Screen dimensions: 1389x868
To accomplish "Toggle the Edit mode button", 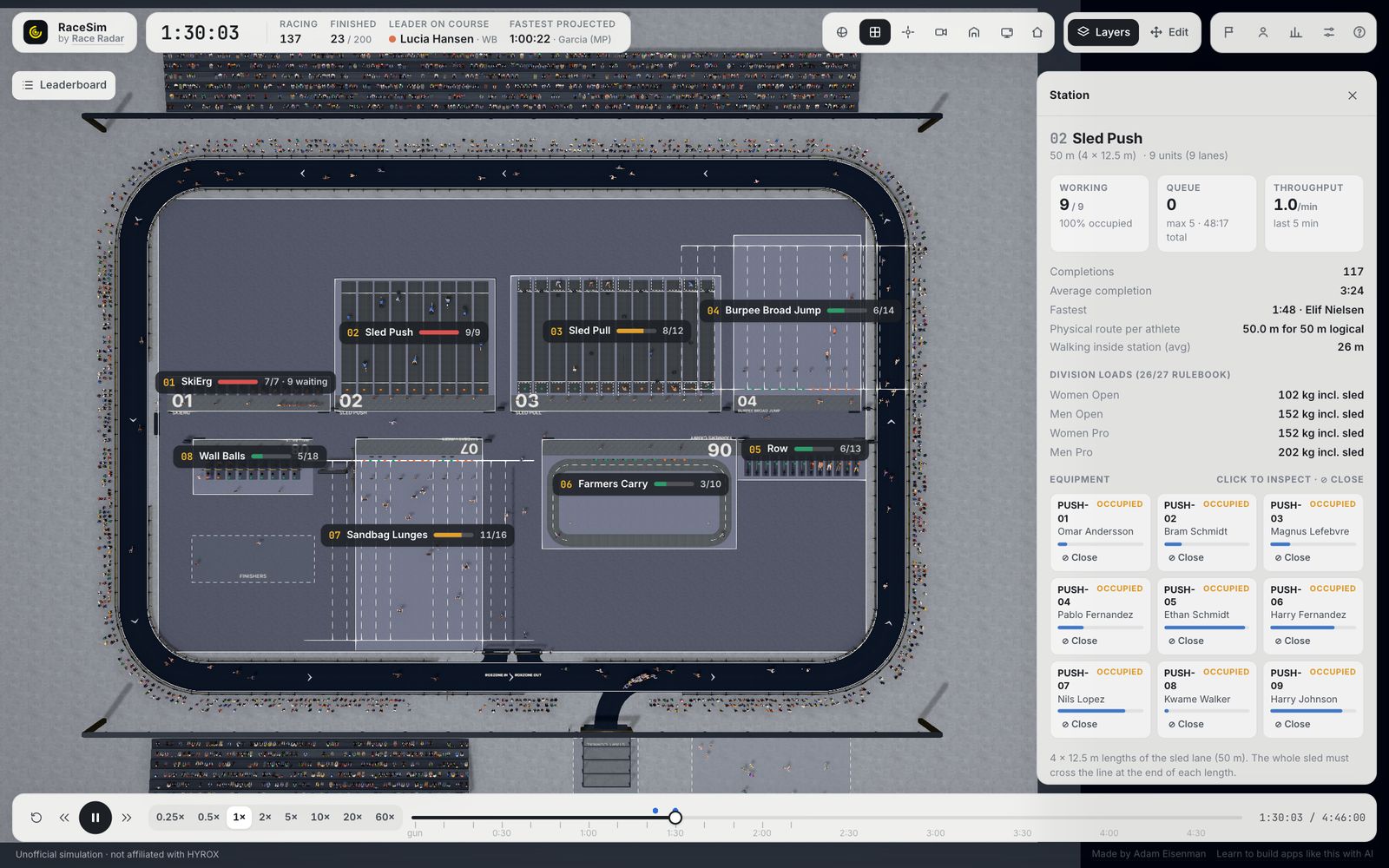I will (x=1169, y=32).
